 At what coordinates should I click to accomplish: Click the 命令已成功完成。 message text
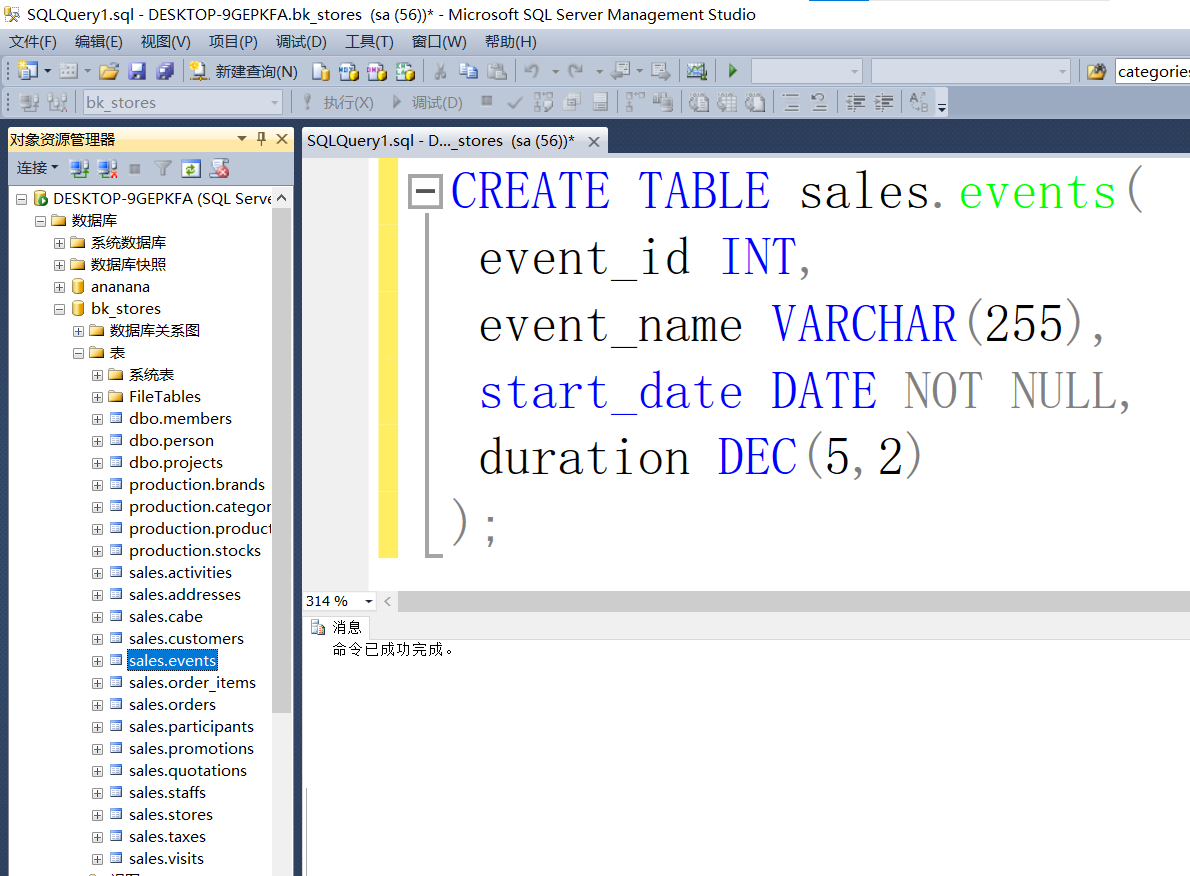393,650
